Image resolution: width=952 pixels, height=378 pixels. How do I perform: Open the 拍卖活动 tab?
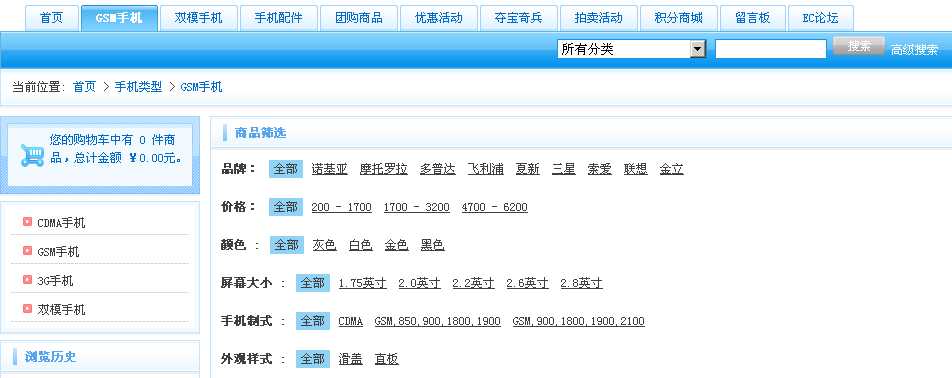(599, 18)
